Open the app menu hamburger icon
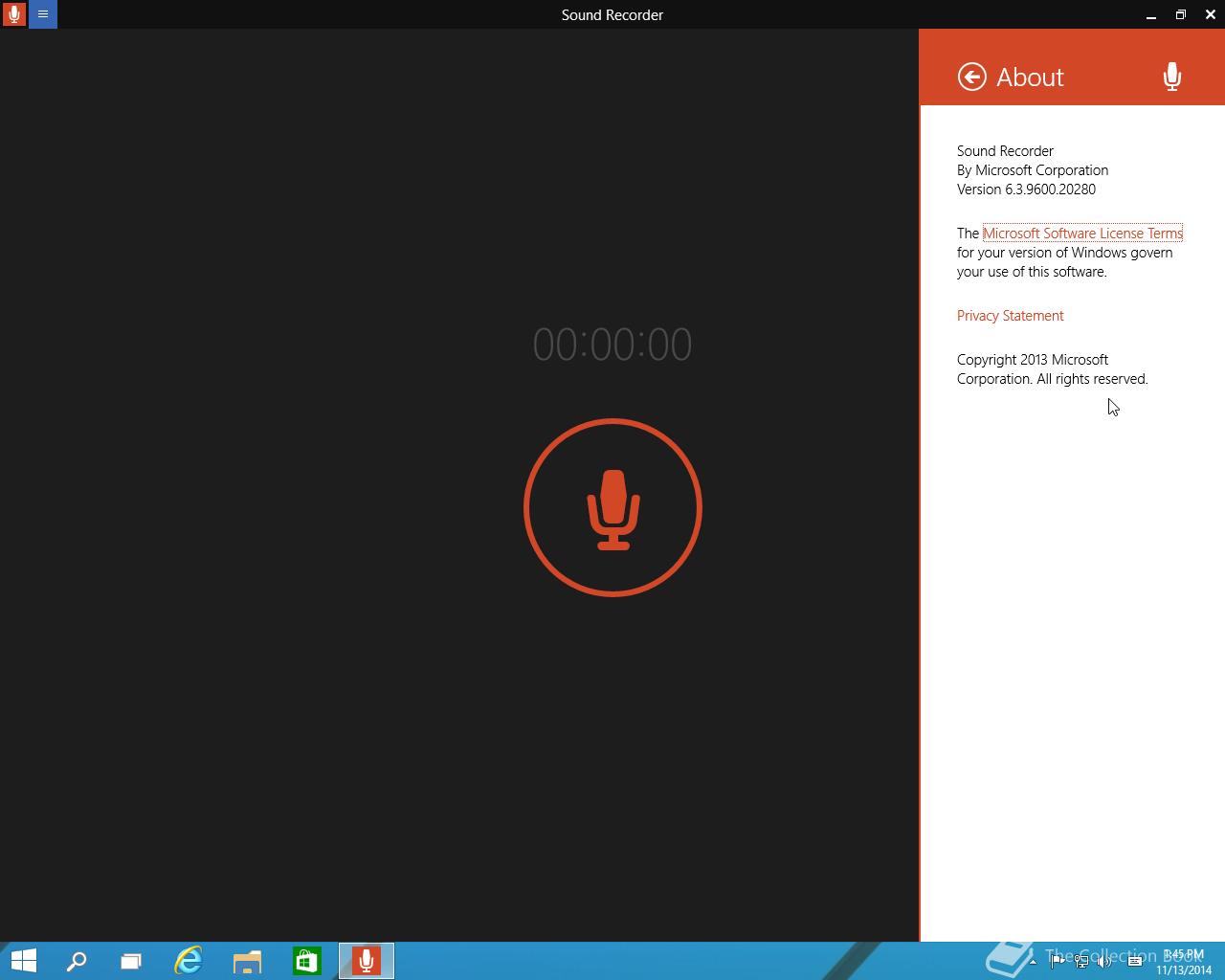The width and height of the screenshot is (1225, 980). [43, 14]
